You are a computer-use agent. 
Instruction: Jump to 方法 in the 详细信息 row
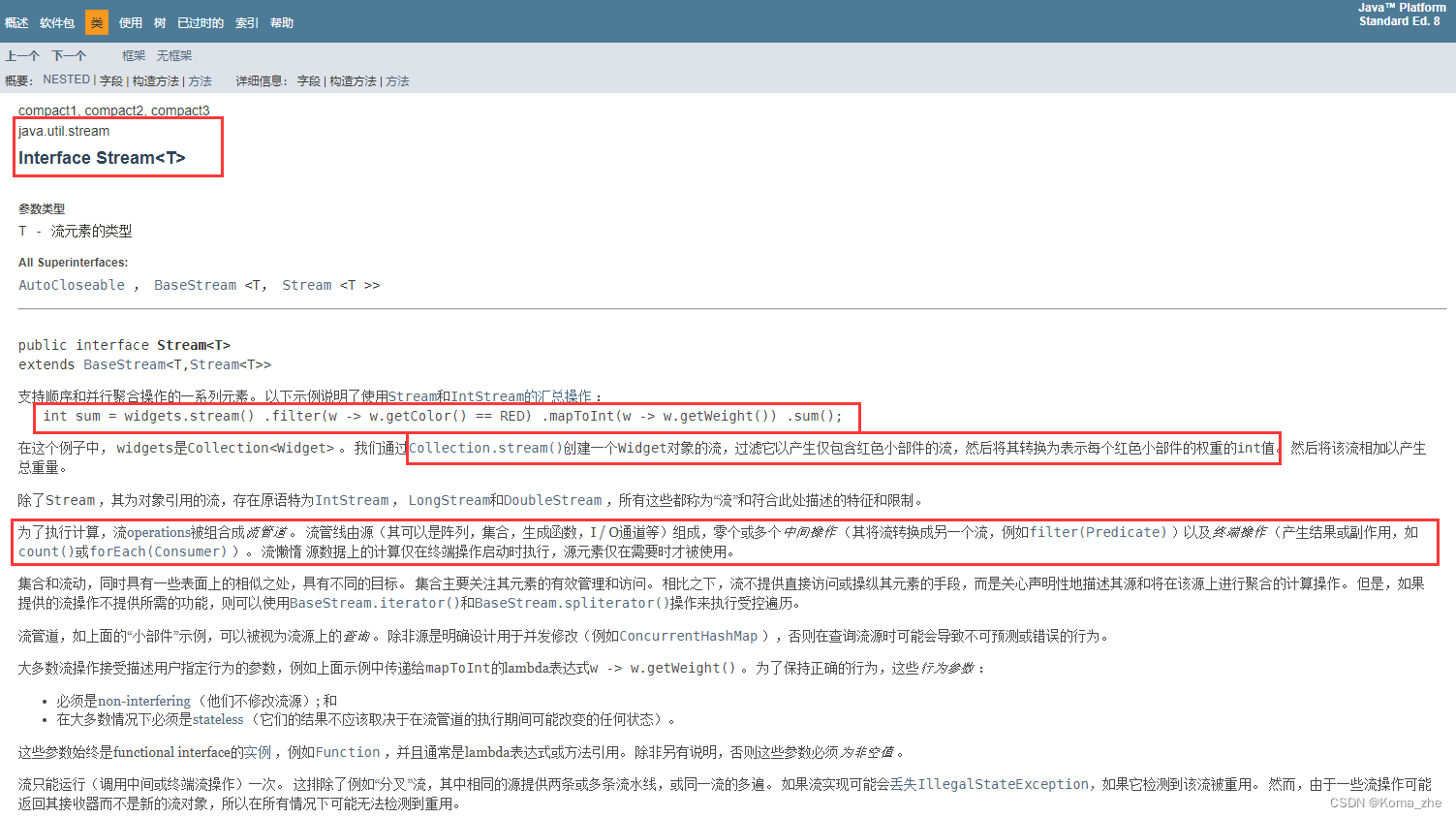point(397,81)
